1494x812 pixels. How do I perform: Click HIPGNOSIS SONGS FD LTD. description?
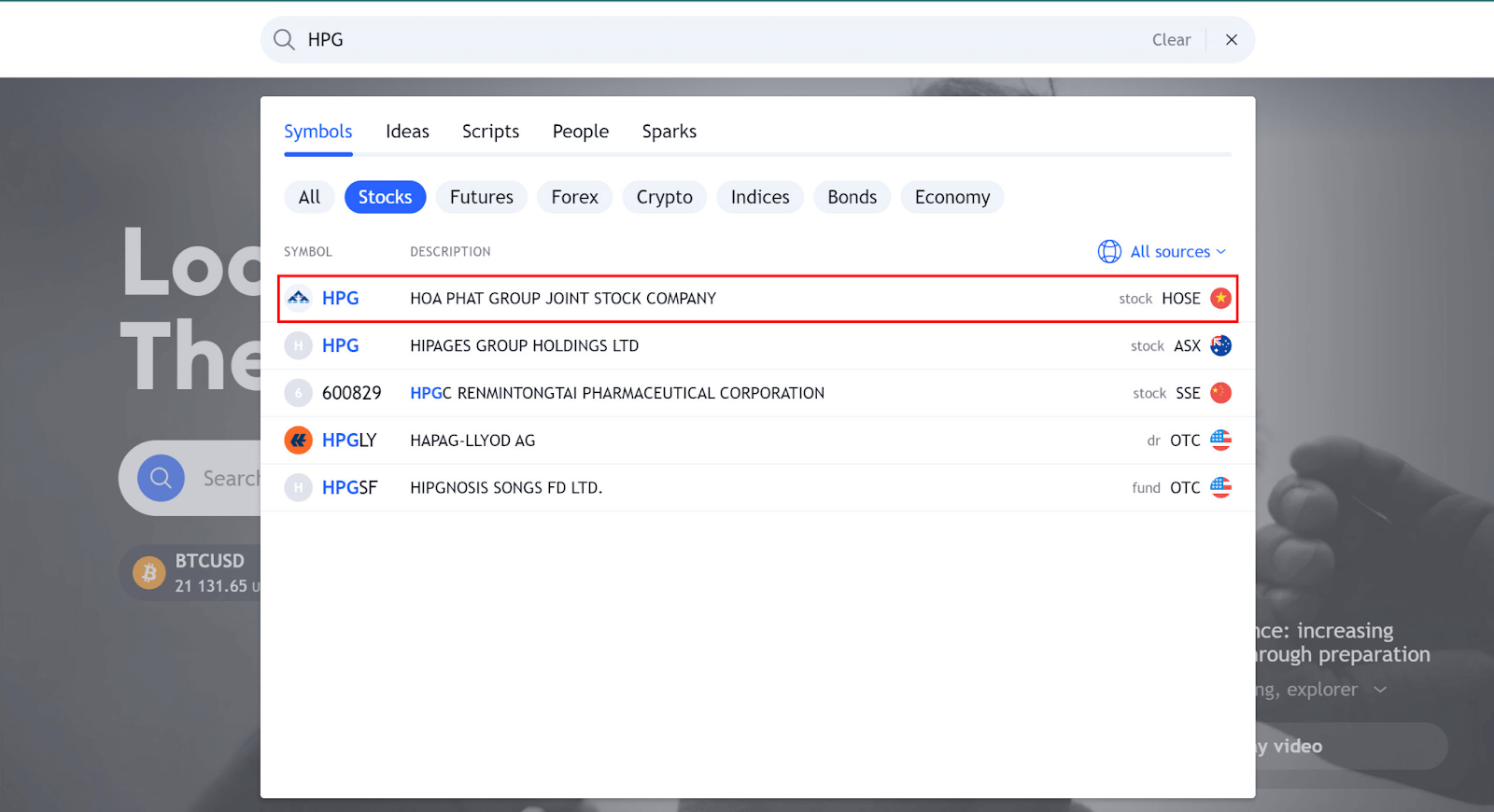coord(506,487)
